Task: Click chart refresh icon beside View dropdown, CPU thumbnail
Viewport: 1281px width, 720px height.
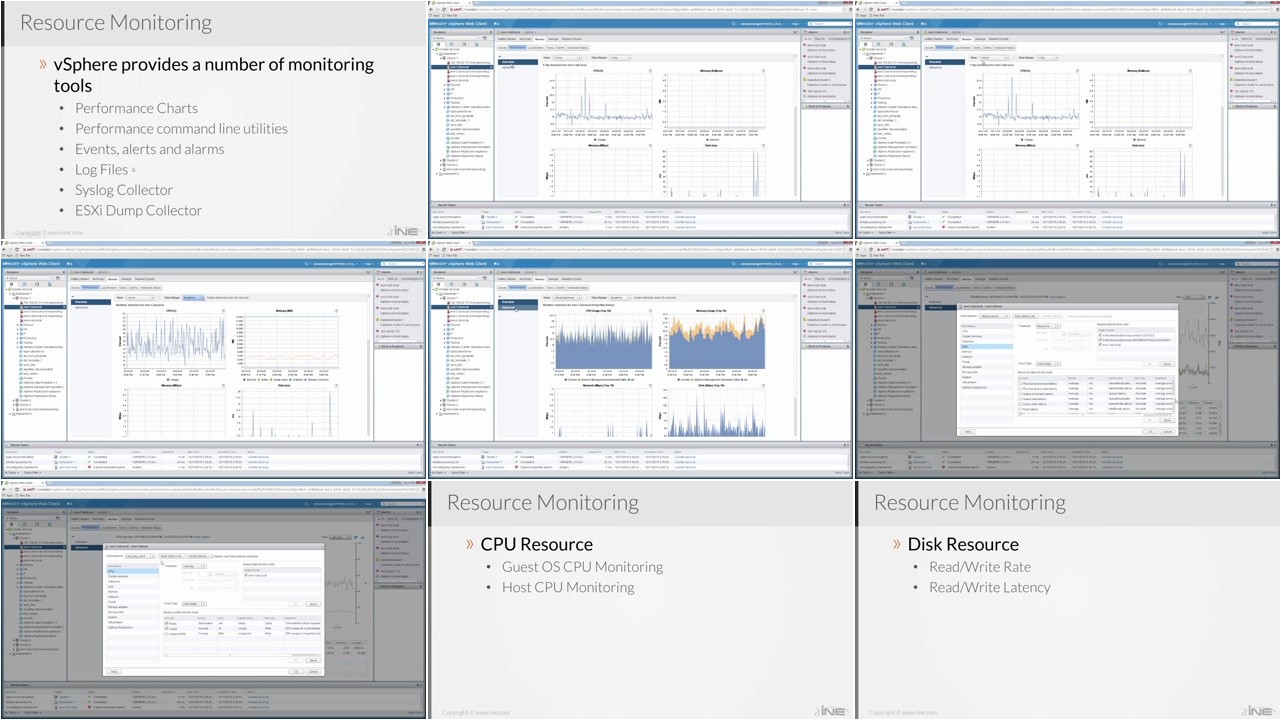Action: point(356,537)
